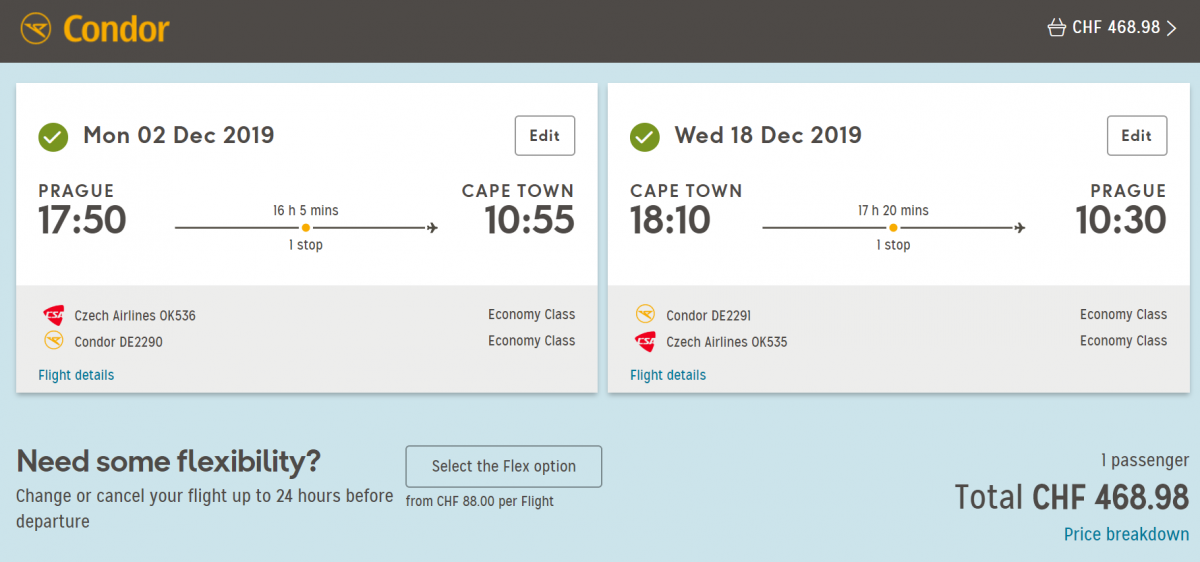Open Flight details for outbound flight
This screenshot has height=562, width=1200.
pos(76,375)
